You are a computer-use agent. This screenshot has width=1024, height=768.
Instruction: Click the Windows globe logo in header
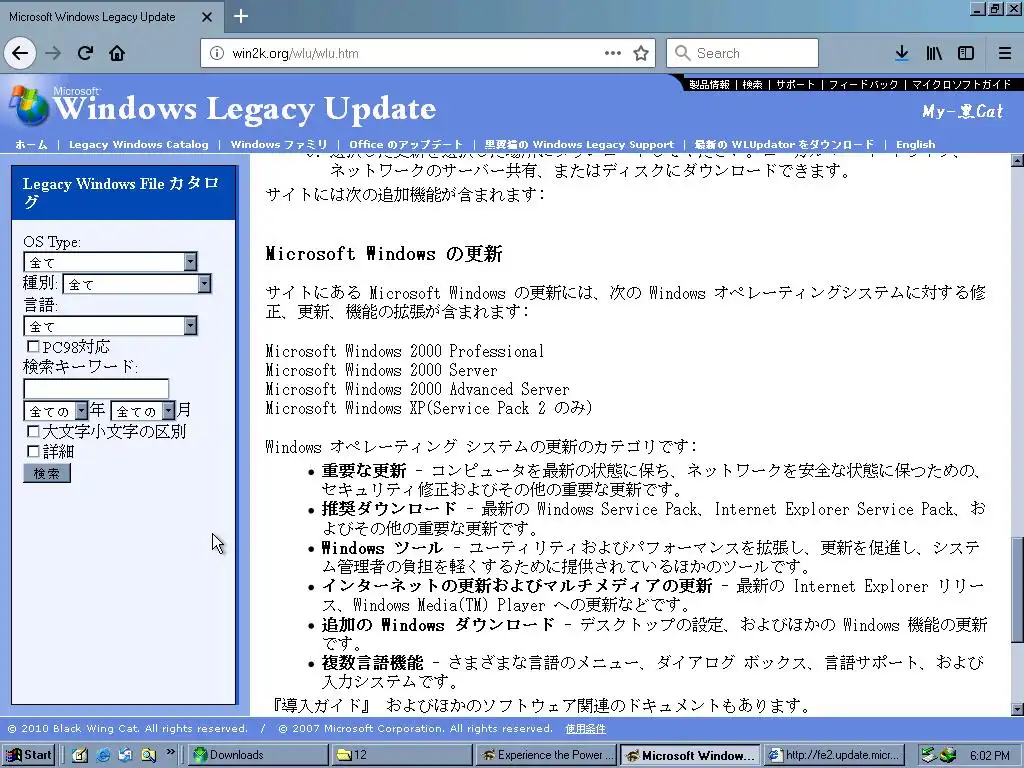pos(29,104)
